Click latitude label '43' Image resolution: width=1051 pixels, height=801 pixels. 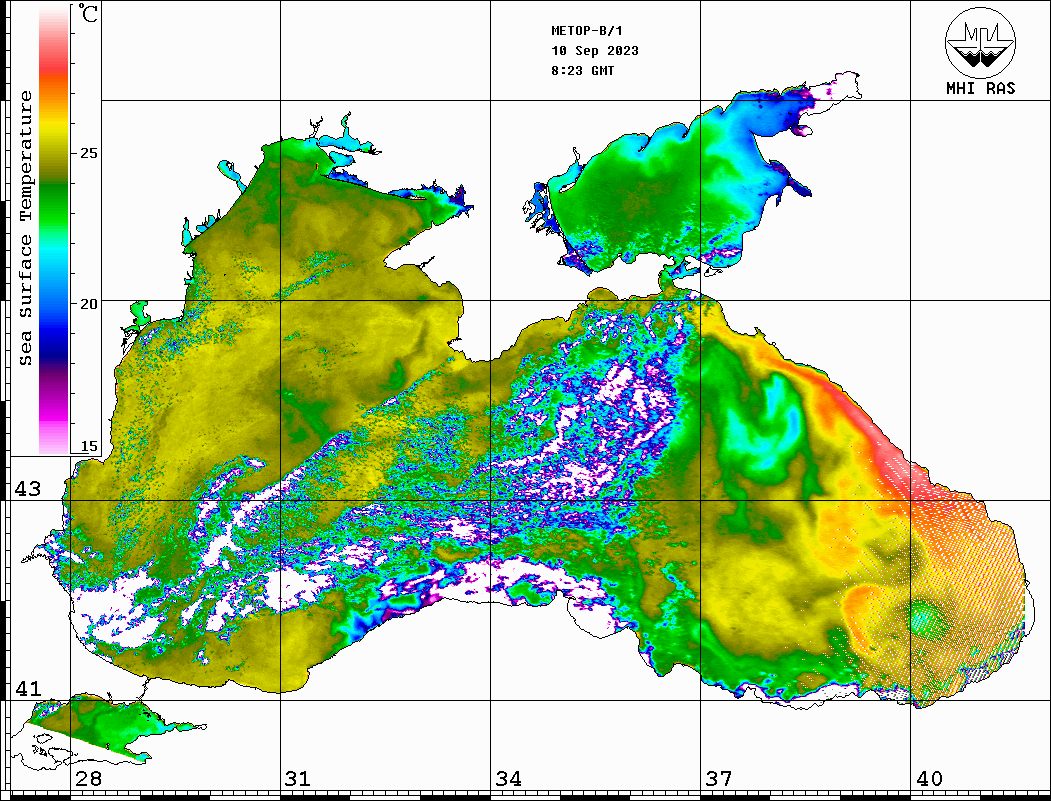click(x=28, y=489)
